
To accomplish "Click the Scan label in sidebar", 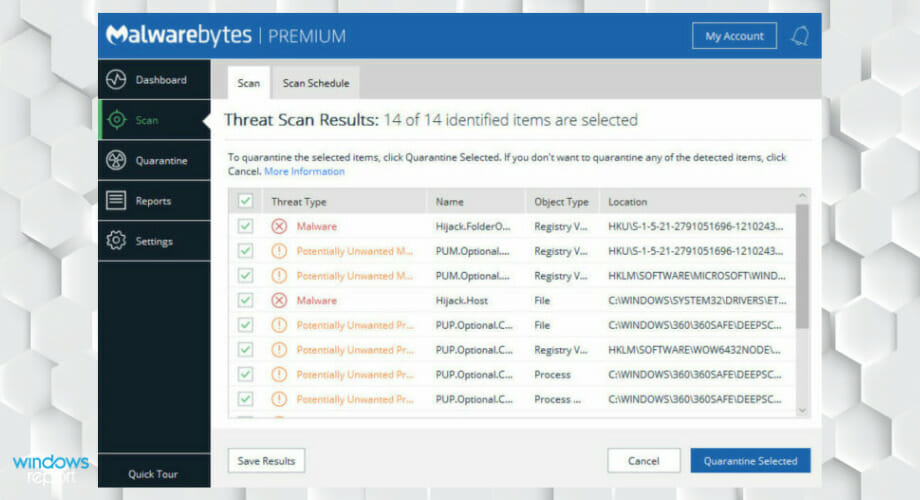I will click(x=147, y=120).
